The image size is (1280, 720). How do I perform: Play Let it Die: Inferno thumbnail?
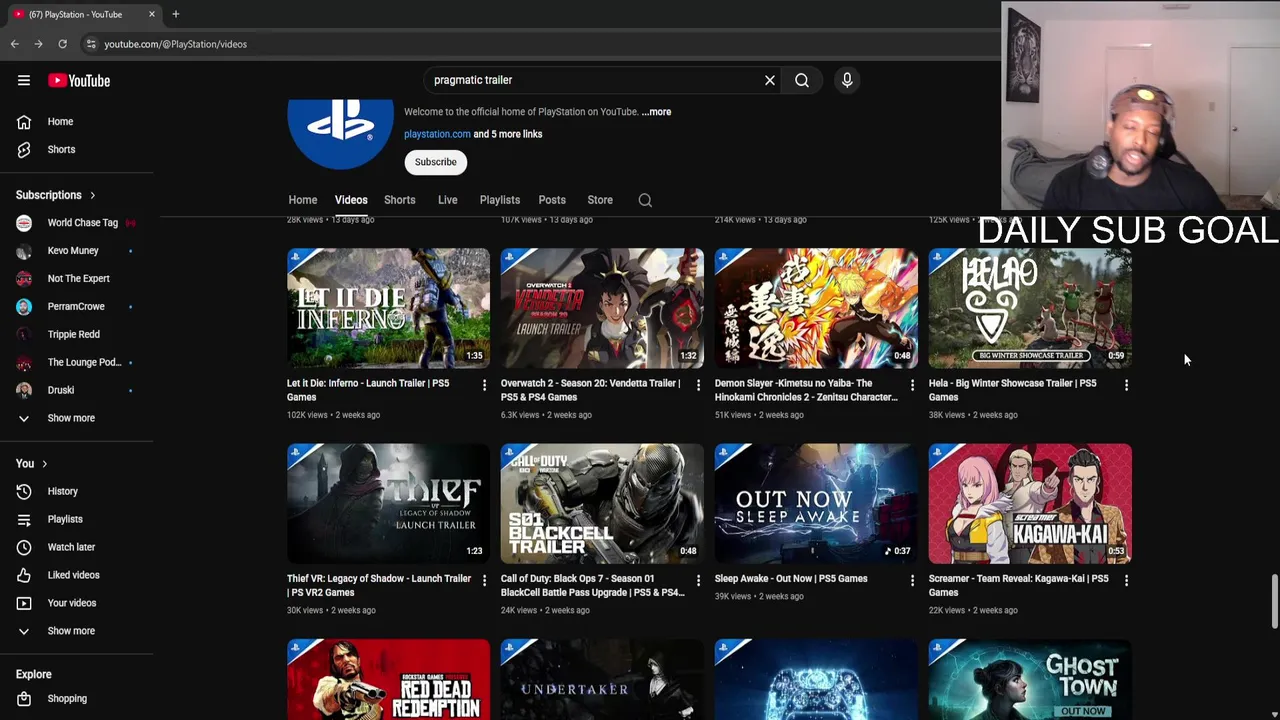(x=388, y=308)
